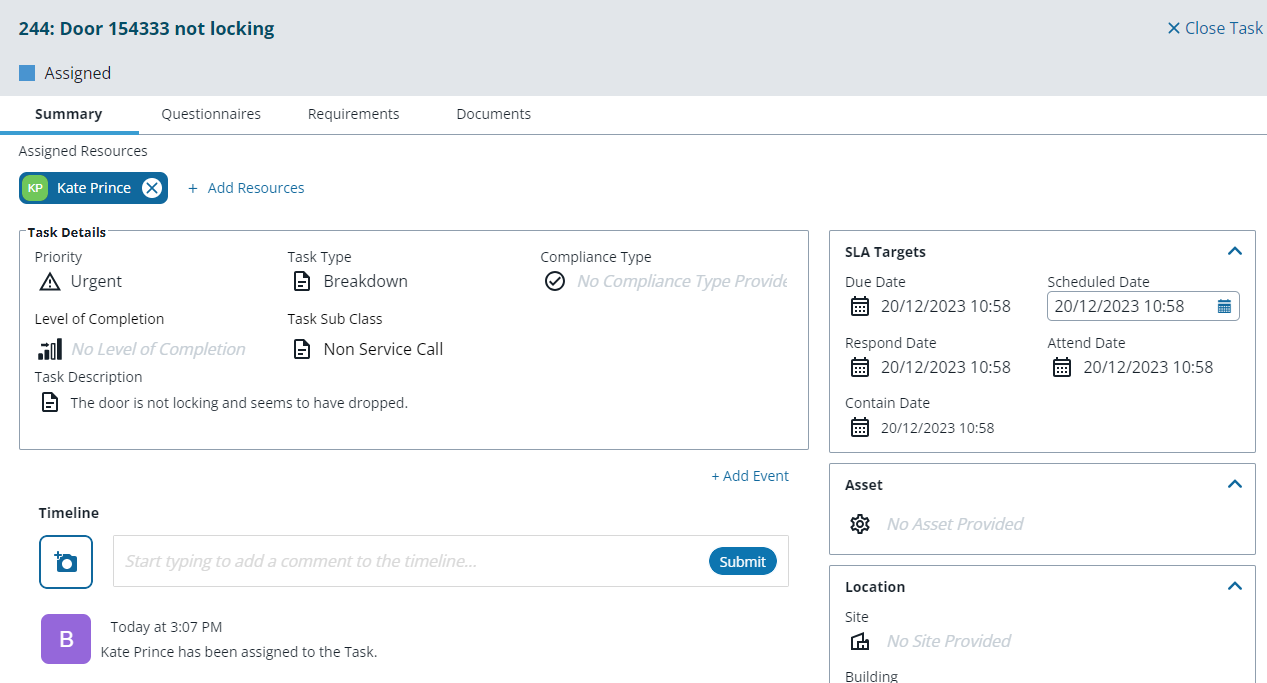
Task: Click the Breakdown task type document icon
Action: 302,282
